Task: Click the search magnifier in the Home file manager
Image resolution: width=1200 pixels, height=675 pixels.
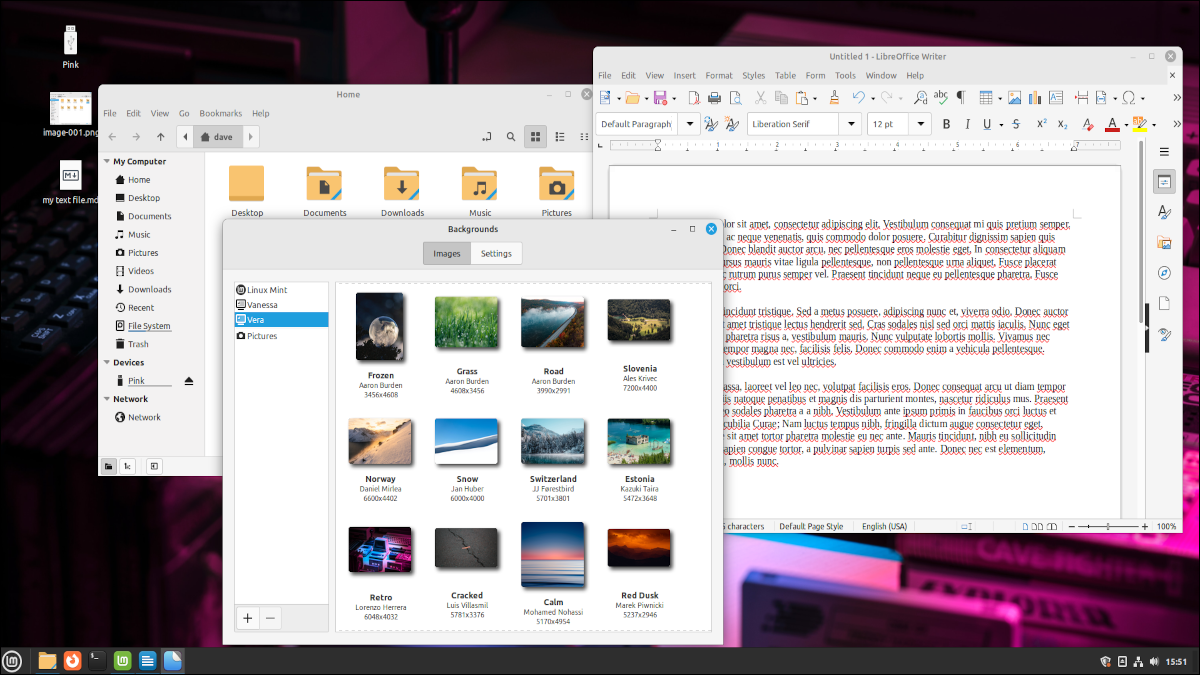Action: 511,137
